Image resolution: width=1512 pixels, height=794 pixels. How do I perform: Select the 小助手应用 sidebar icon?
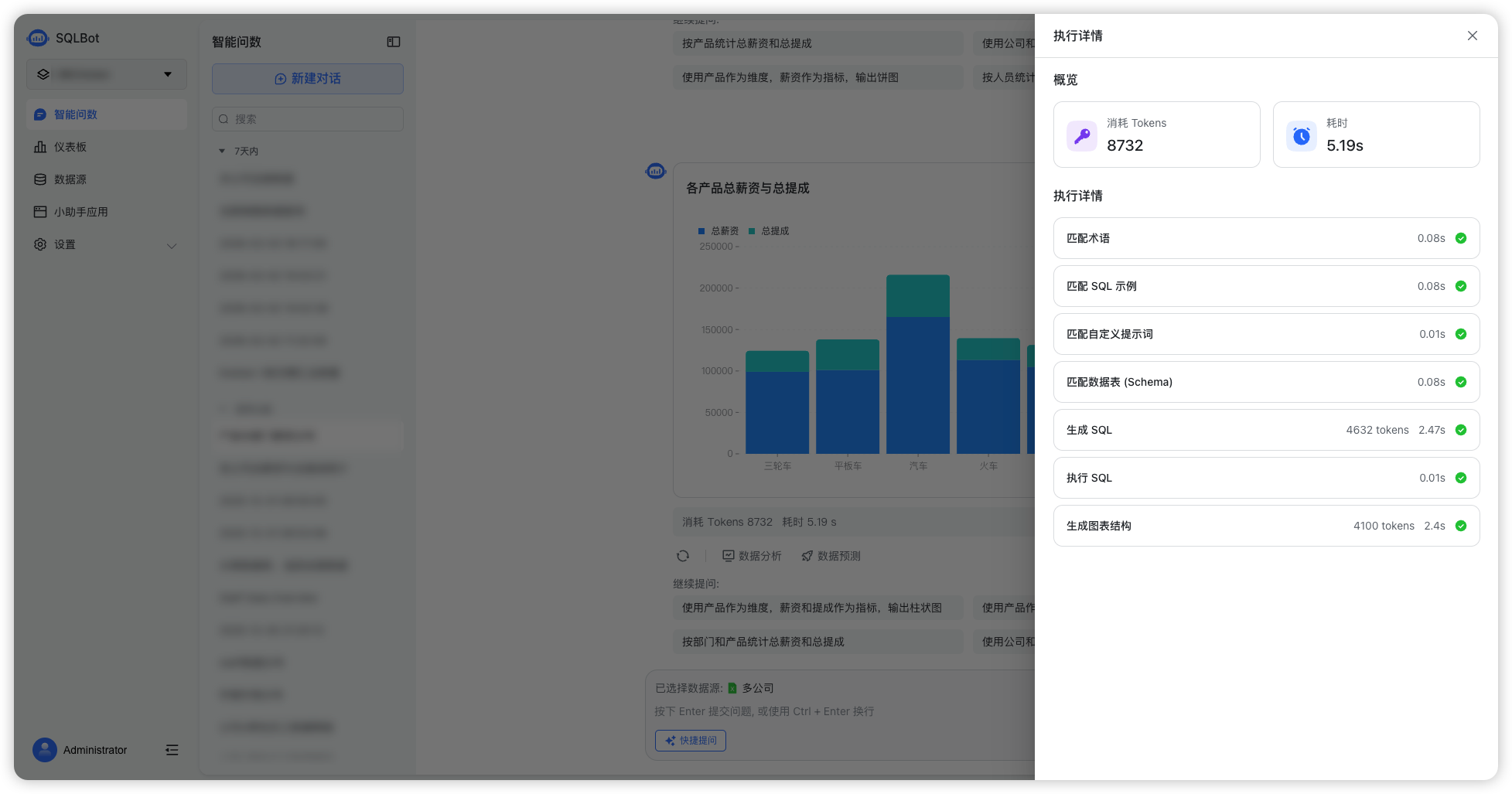39,212
